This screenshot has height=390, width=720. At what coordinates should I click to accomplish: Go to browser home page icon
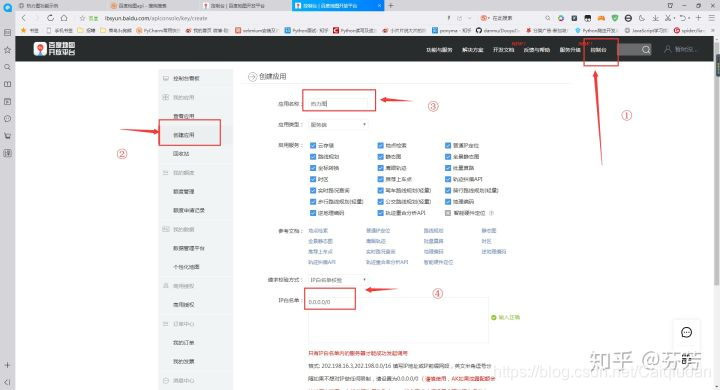click(x=64, y=18)
